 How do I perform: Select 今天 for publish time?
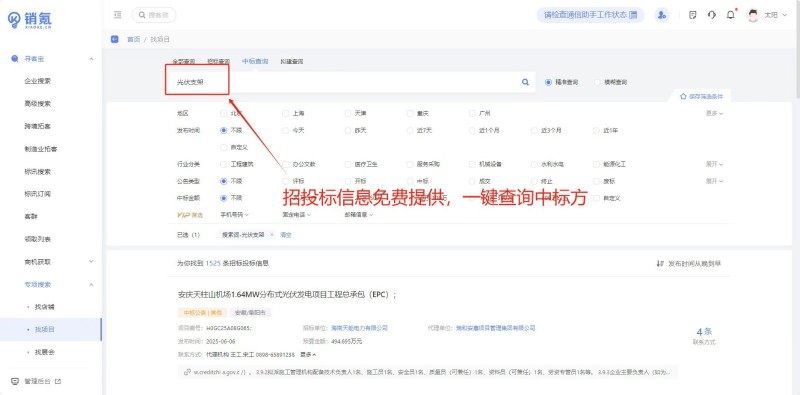pyautogui.click(x=286, y=131)
